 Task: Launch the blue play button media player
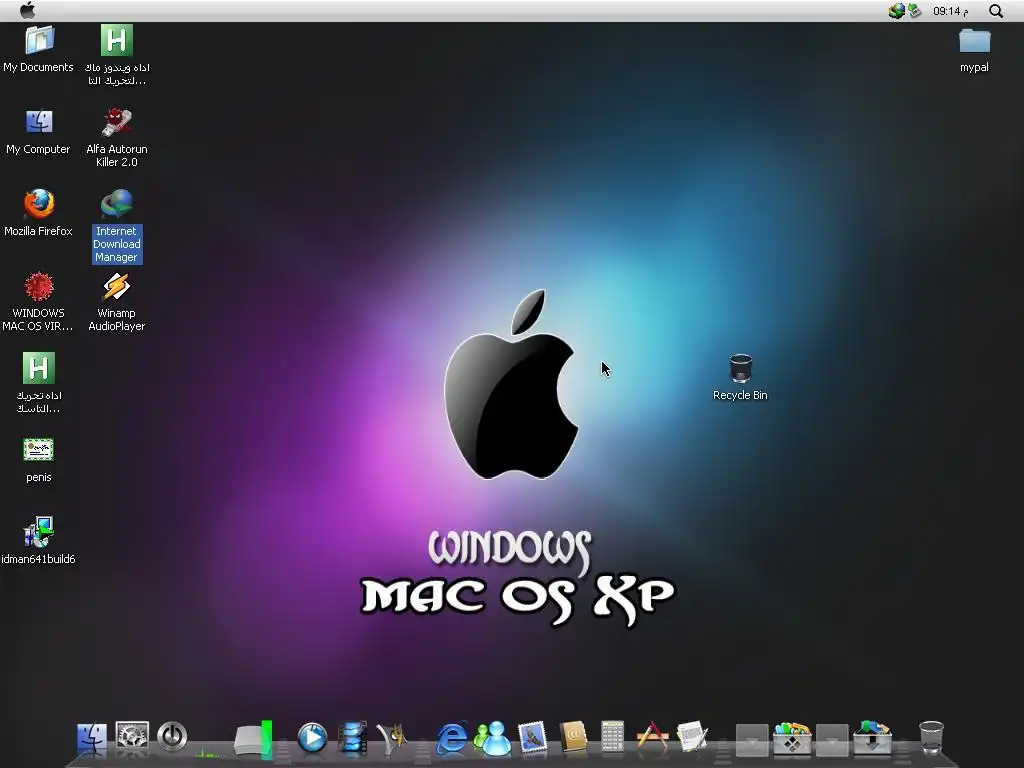click(312, 738)
